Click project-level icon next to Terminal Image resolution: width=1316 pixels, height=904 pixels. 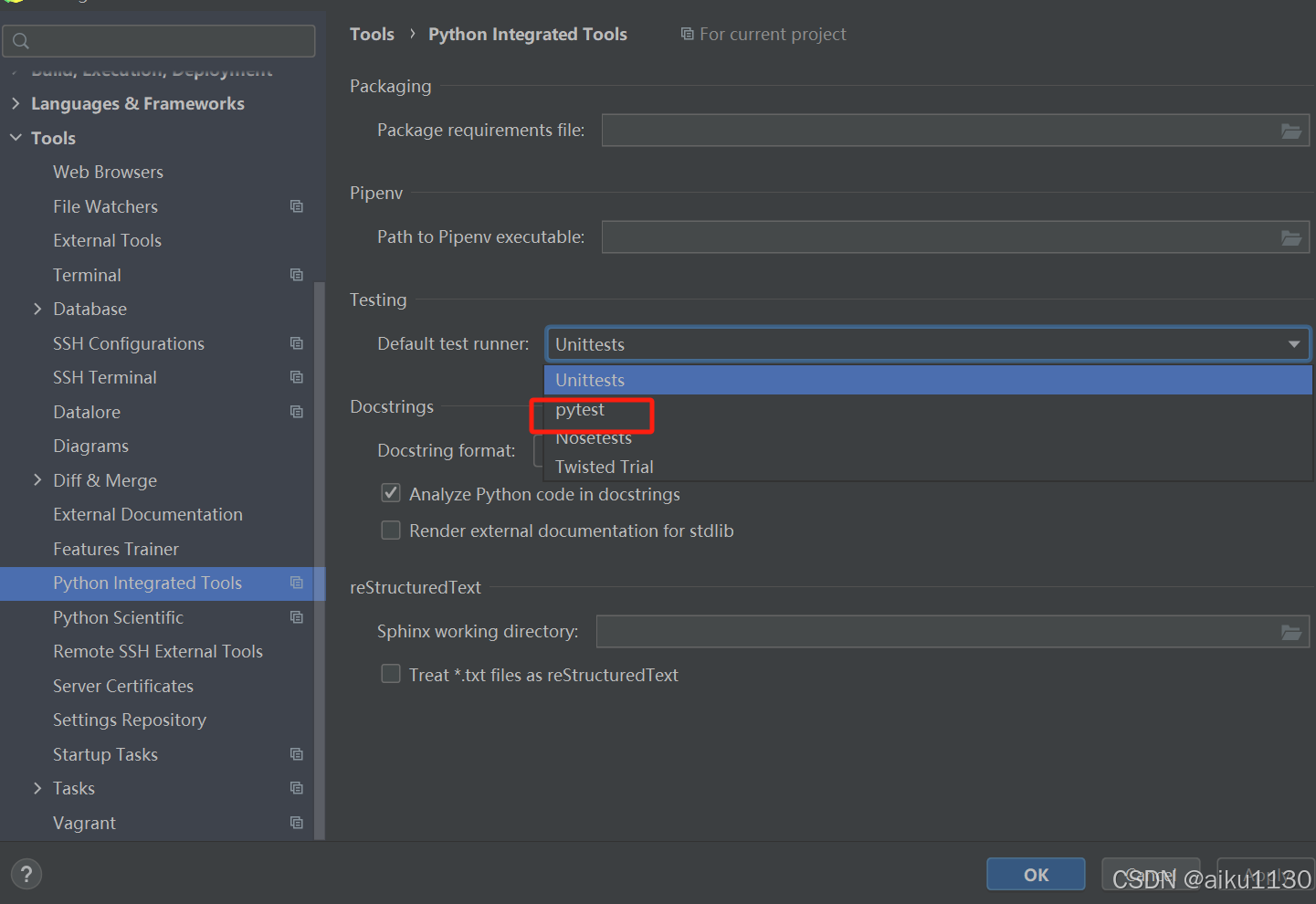[297, 275]
